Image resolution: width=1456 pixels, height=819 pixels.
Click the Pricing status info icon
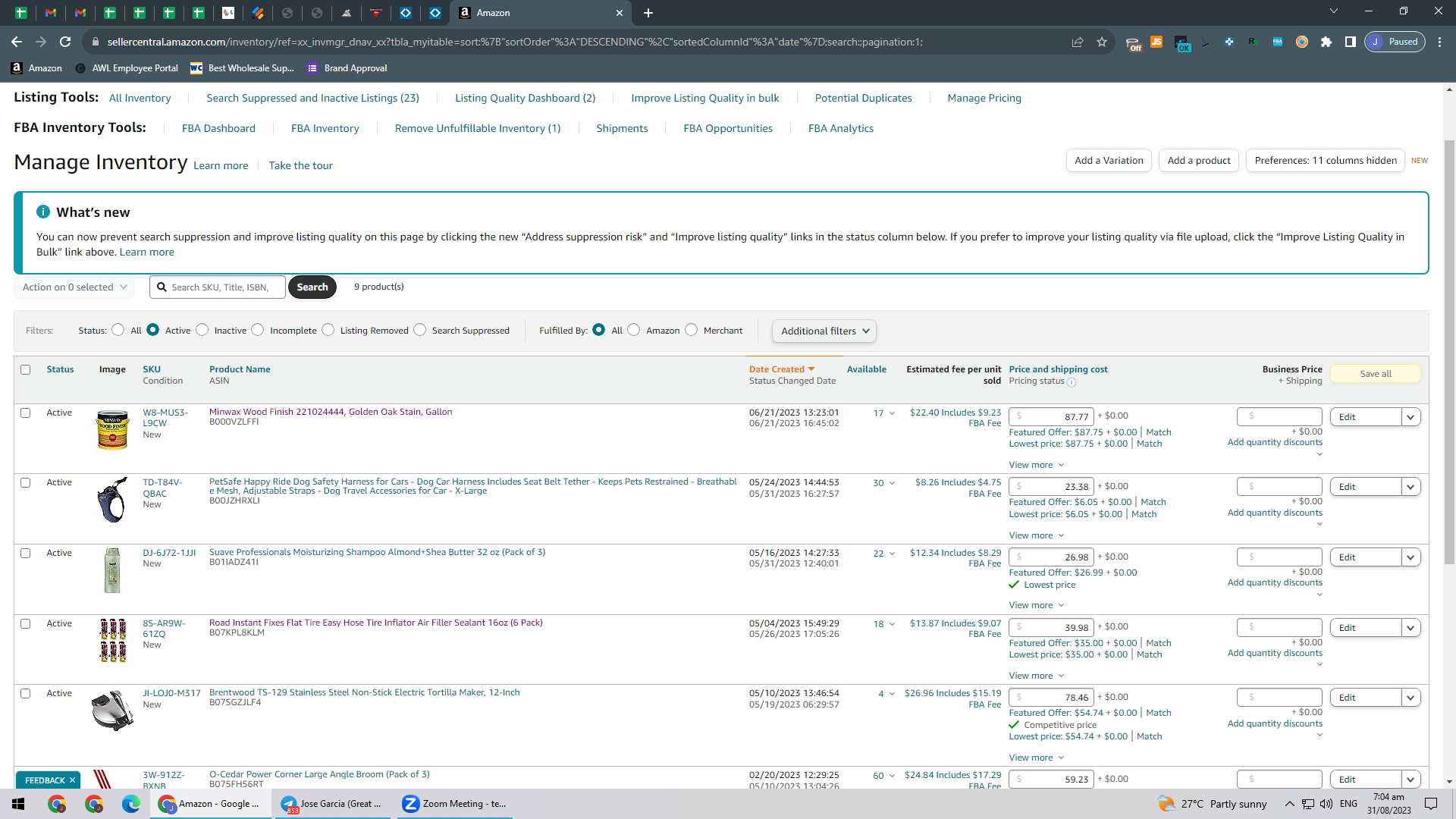pos(1072,382)
